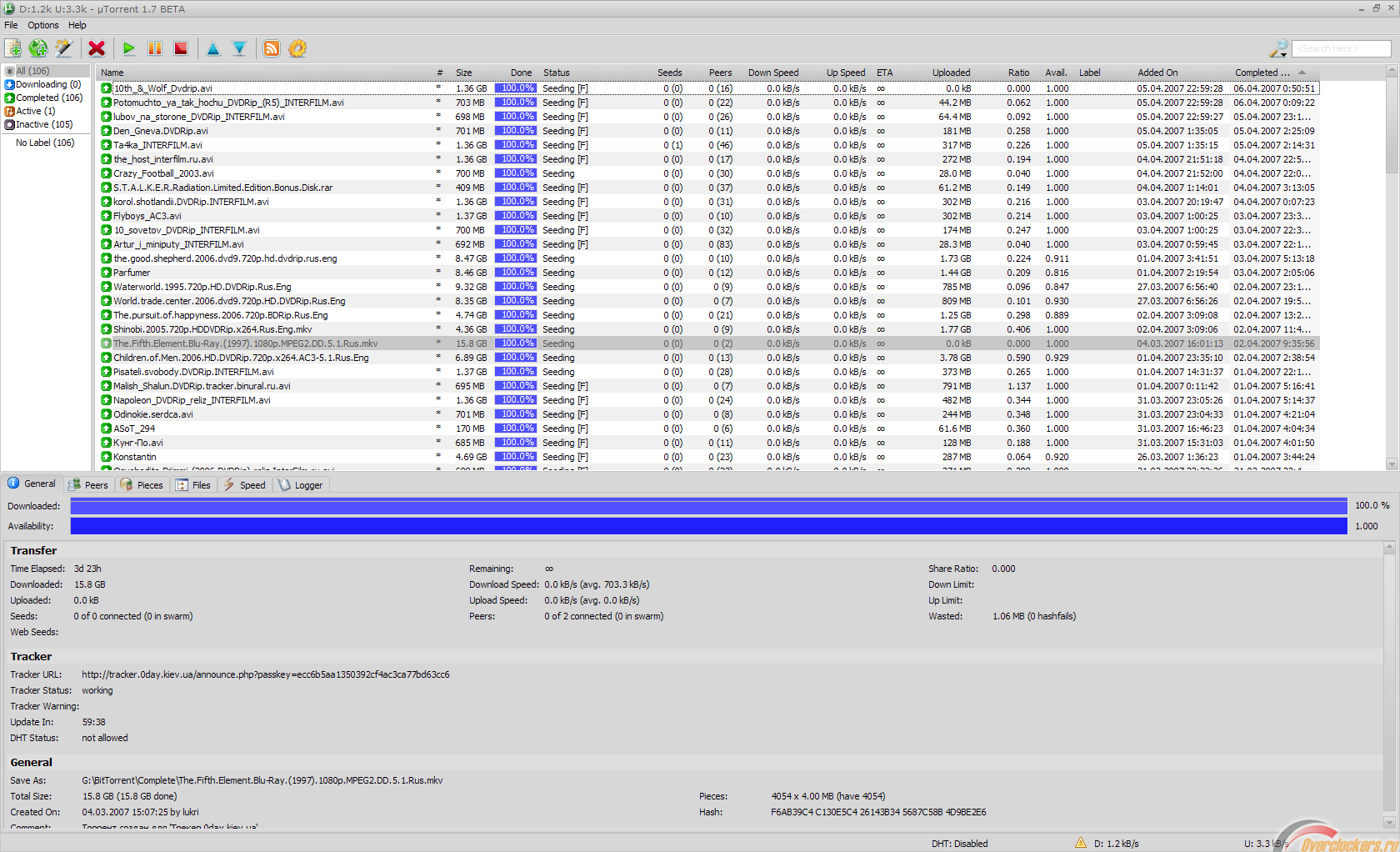This screenshot has height=852, width=1400.
Task: Click torrent list scrollbar down arrow
Action: coord(1392,464)
